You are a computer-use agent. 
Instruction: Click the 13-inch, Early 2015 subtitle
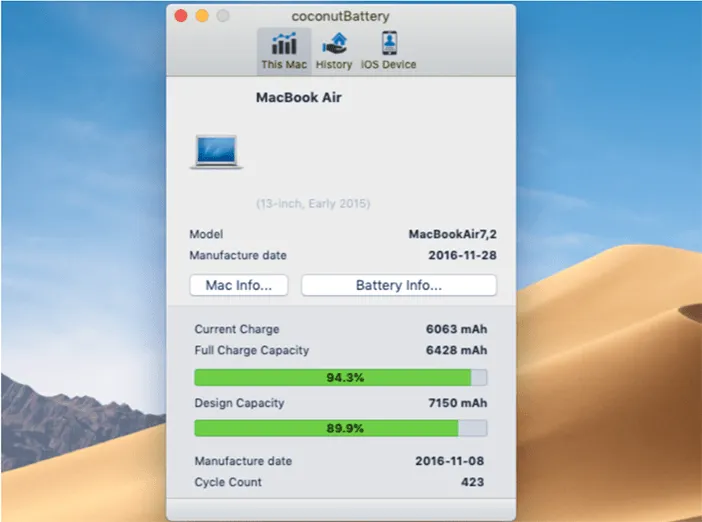point(313,203)
